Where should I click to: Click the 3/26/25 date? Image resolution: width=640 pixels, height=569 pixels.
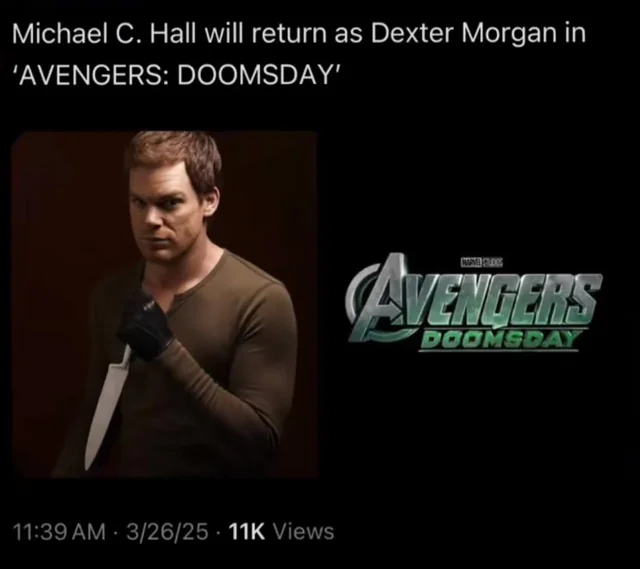point(167,532)
